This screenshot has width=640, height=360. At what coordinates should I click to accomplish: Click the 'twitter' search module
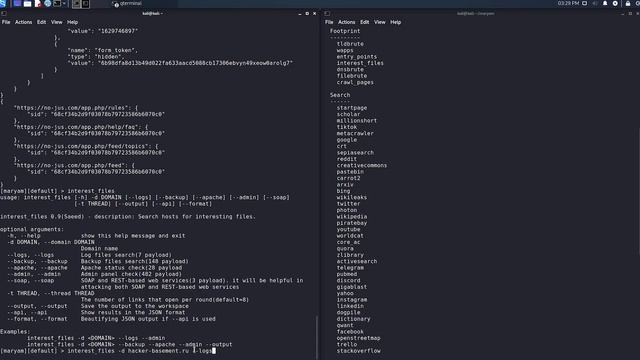(348, 204)
